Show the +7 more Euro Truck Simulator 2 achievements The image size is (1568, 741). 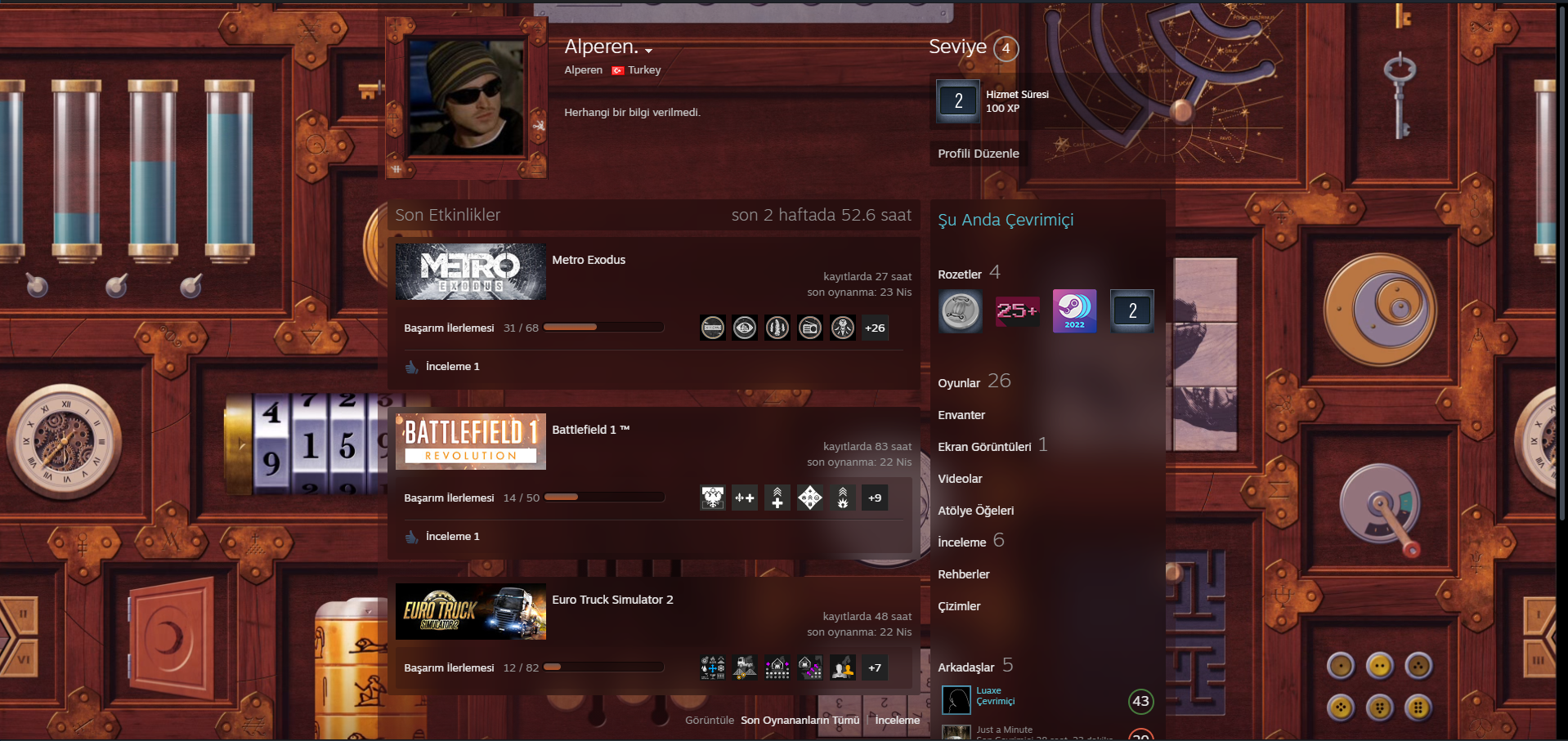[875, 667]
